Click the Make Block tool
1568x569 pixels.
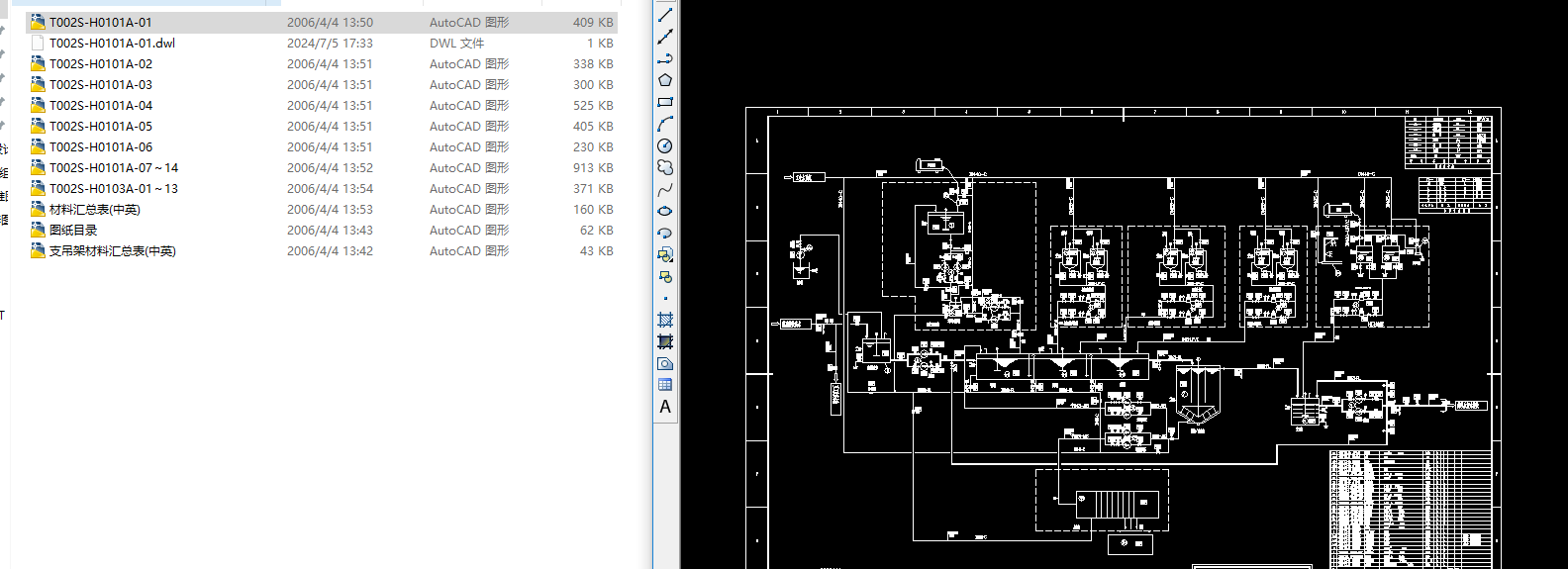pos(665,276)
